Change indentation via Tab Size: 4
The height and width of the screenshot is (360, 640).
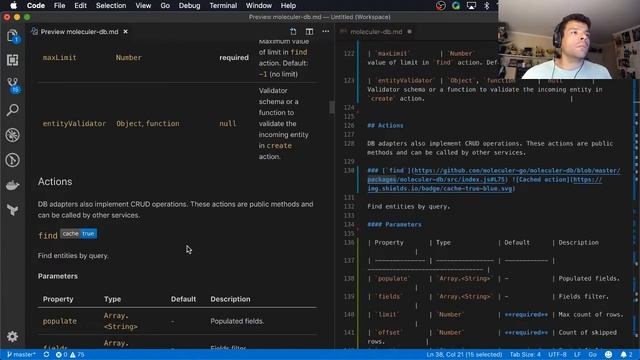[x=525, y=354]
